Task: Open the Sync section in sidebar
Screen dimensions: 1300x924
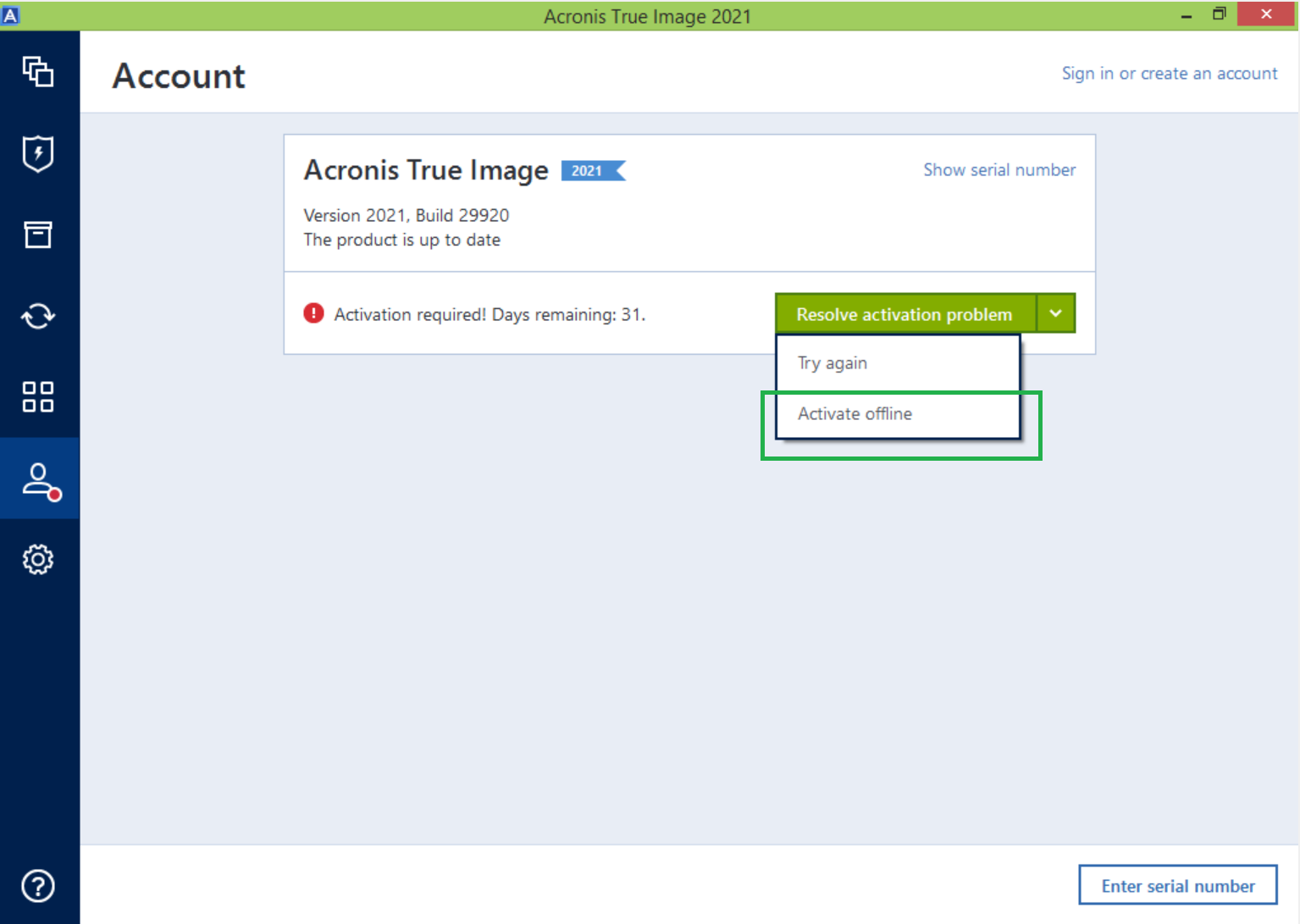Action: (38, 316)
